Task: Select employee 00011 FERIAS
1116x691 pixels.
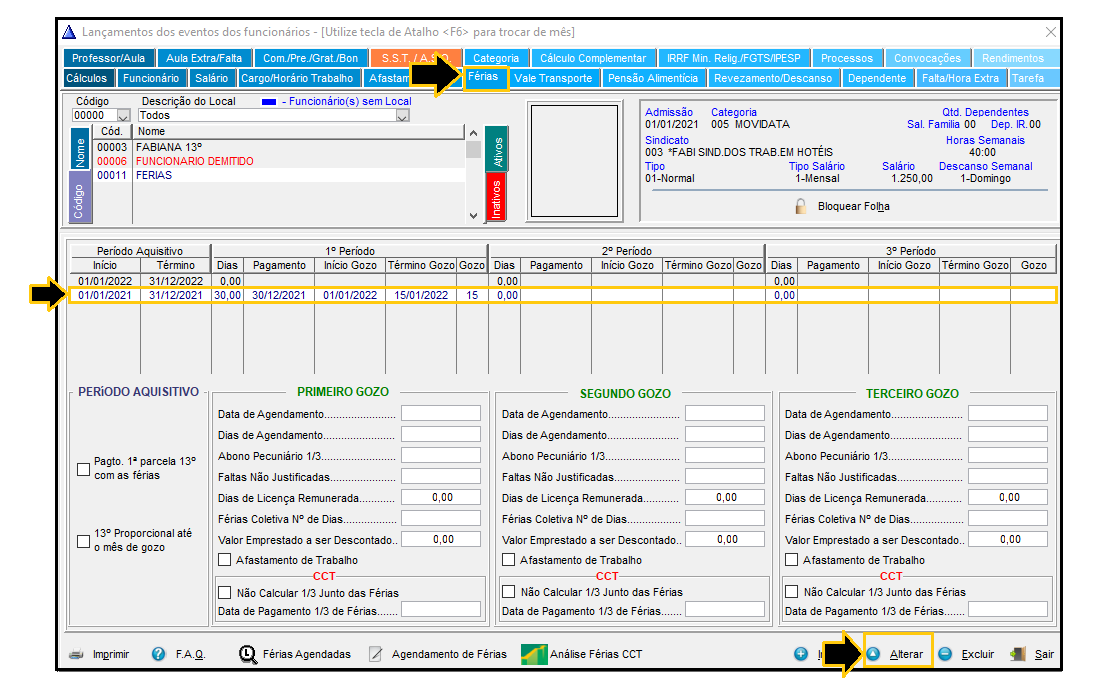Action: tap(279, 175)
